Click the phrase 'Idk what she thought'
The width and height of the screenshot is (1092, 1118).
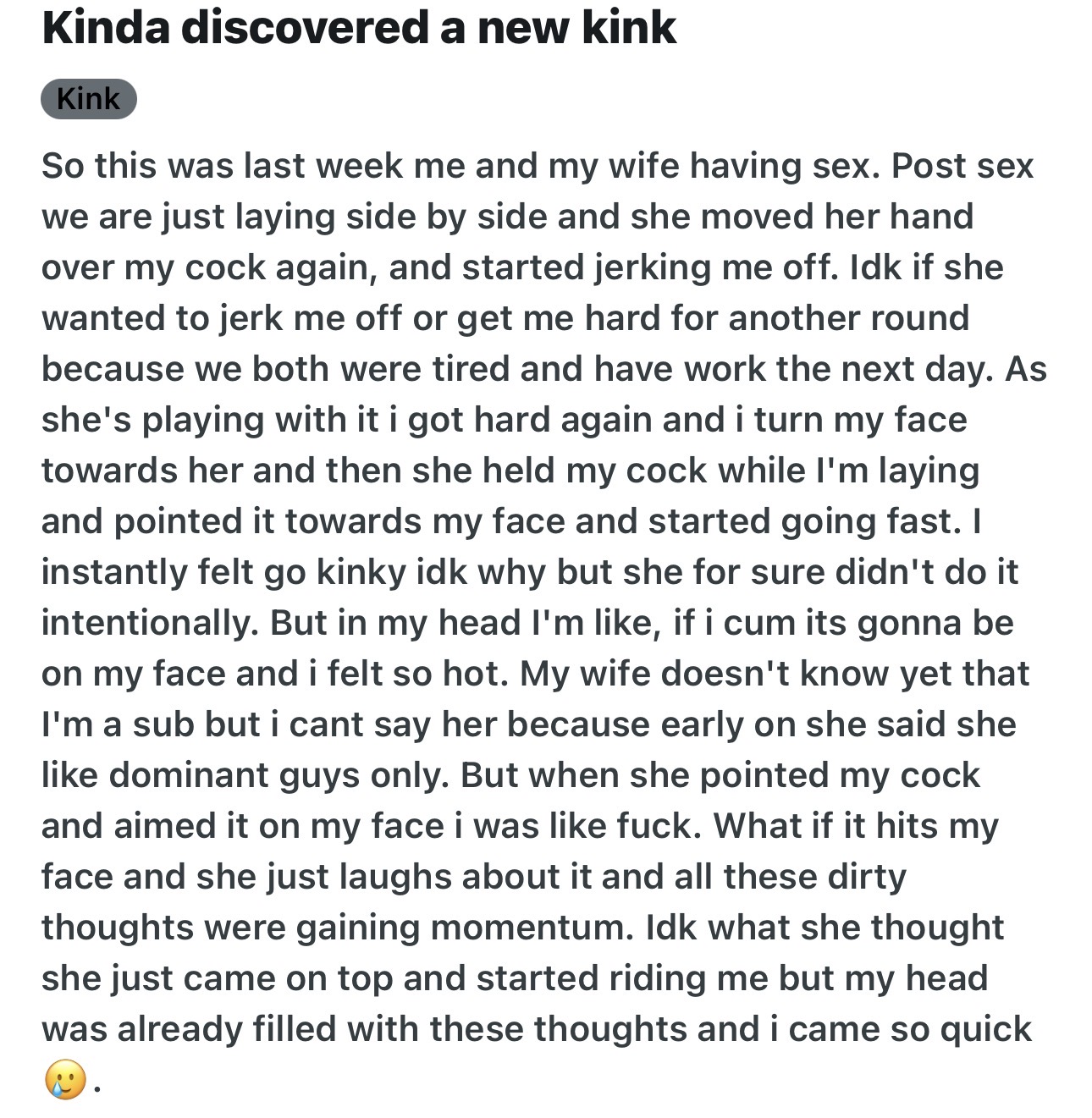coord(825,928)
